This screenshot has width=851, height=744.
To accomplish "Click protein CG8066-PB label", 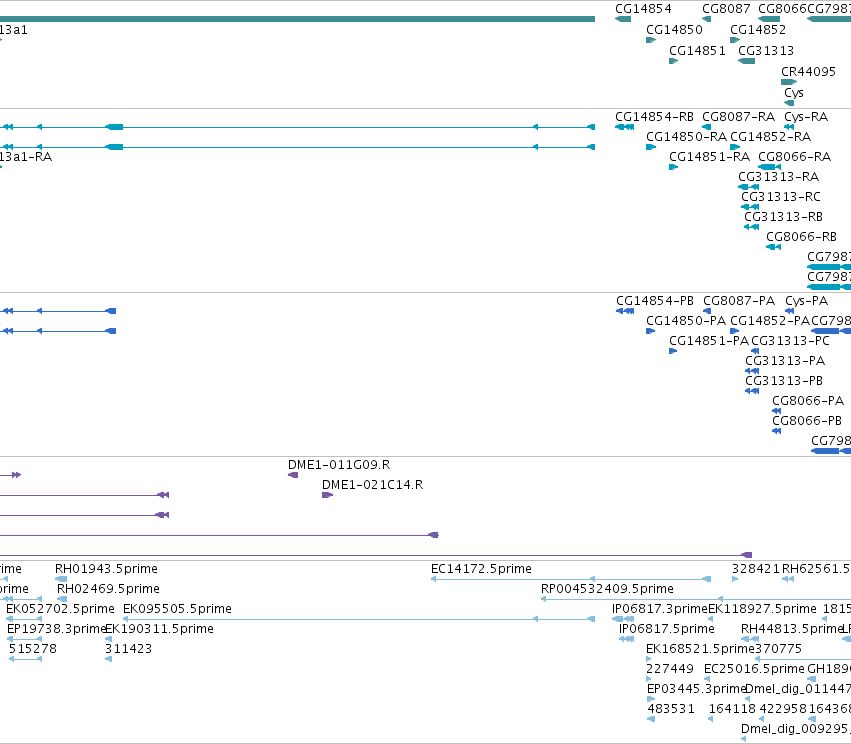I will (806, 421).
